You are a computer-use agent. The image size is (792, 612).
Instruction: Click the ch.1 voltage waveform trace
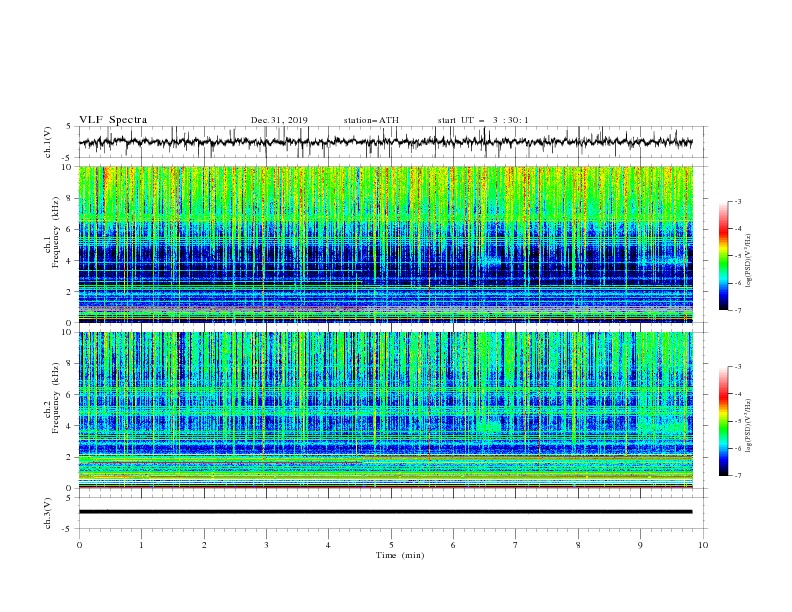point(385,142)
